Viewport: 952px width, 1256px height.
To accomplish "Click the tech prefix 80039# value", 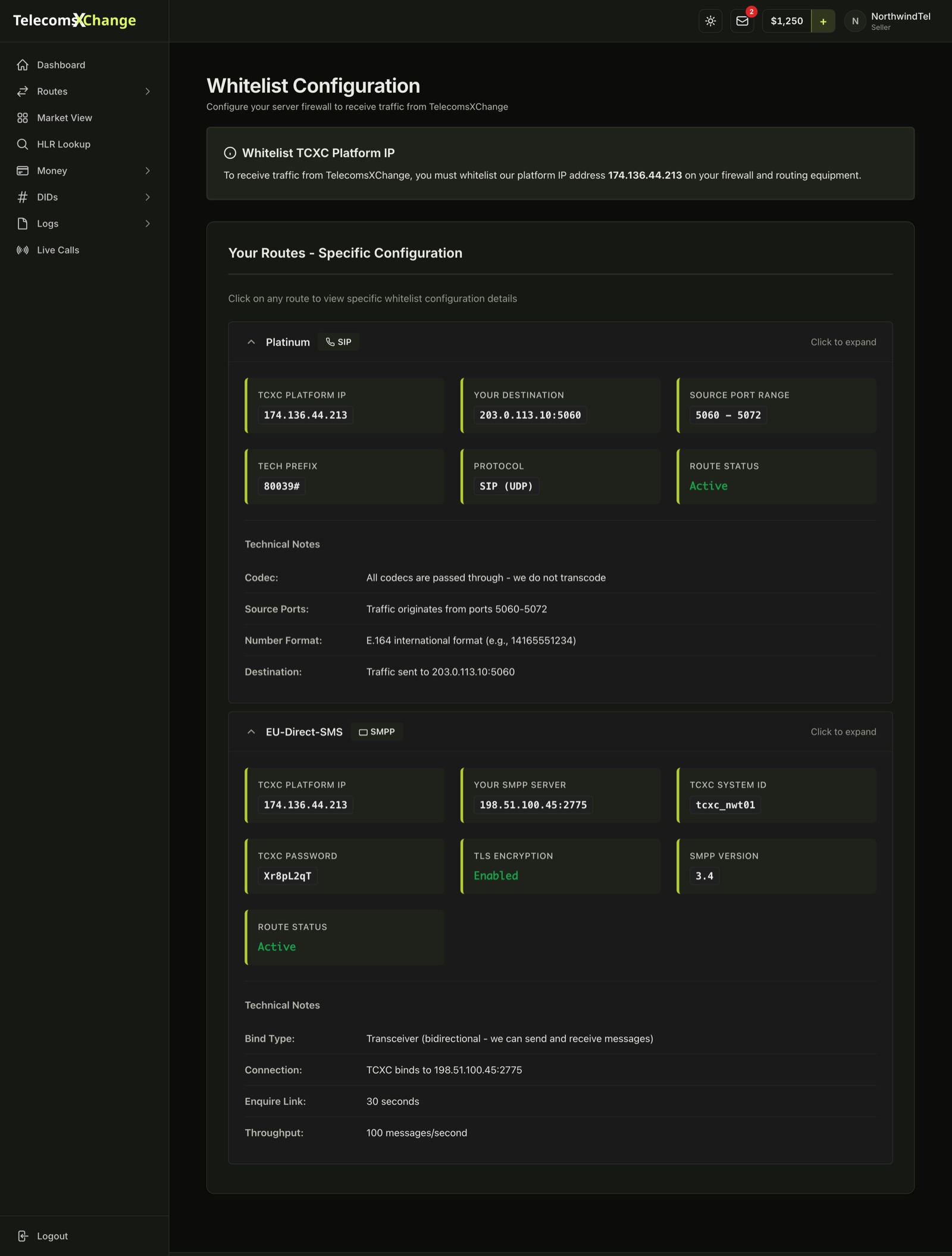I will point(281,486).
